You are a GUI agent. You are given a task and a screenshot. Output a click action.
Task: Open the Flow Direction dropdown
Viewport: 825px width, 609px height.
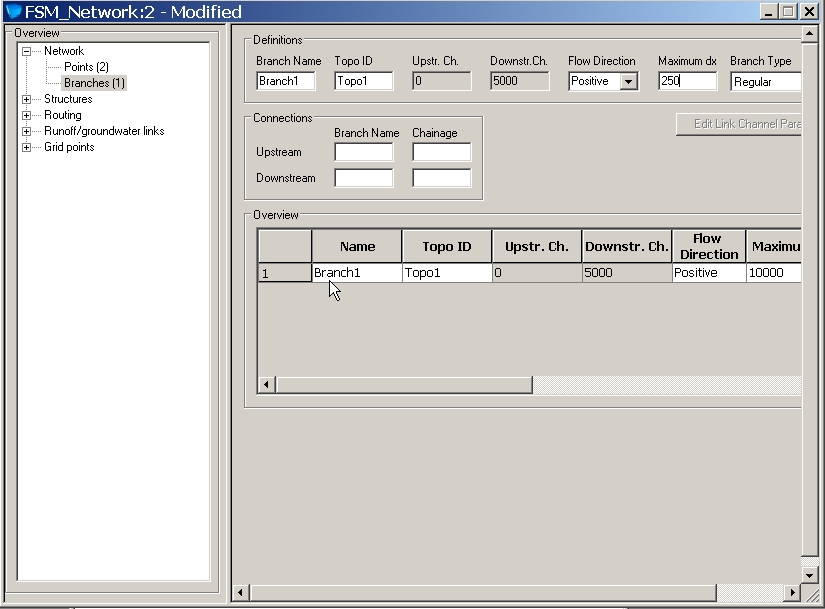[x=628, y=82]
